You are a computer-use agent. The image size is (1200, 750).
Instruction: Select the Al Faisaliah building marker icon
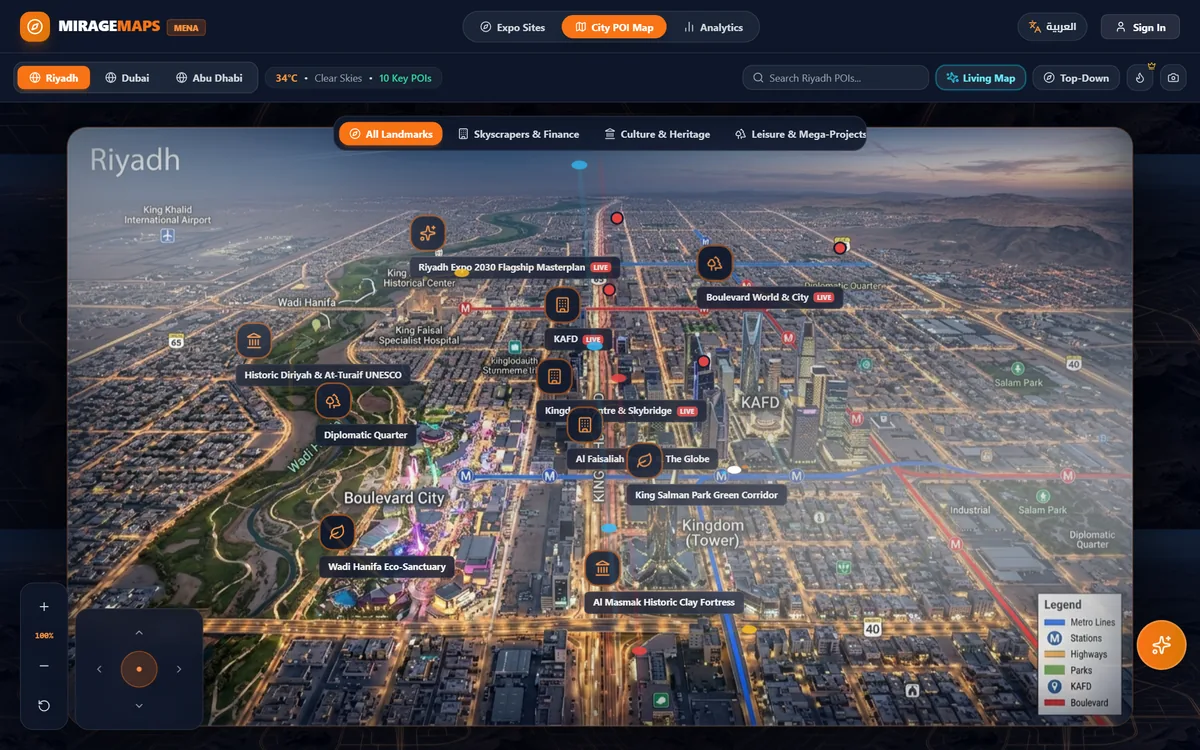coord(584,425)
